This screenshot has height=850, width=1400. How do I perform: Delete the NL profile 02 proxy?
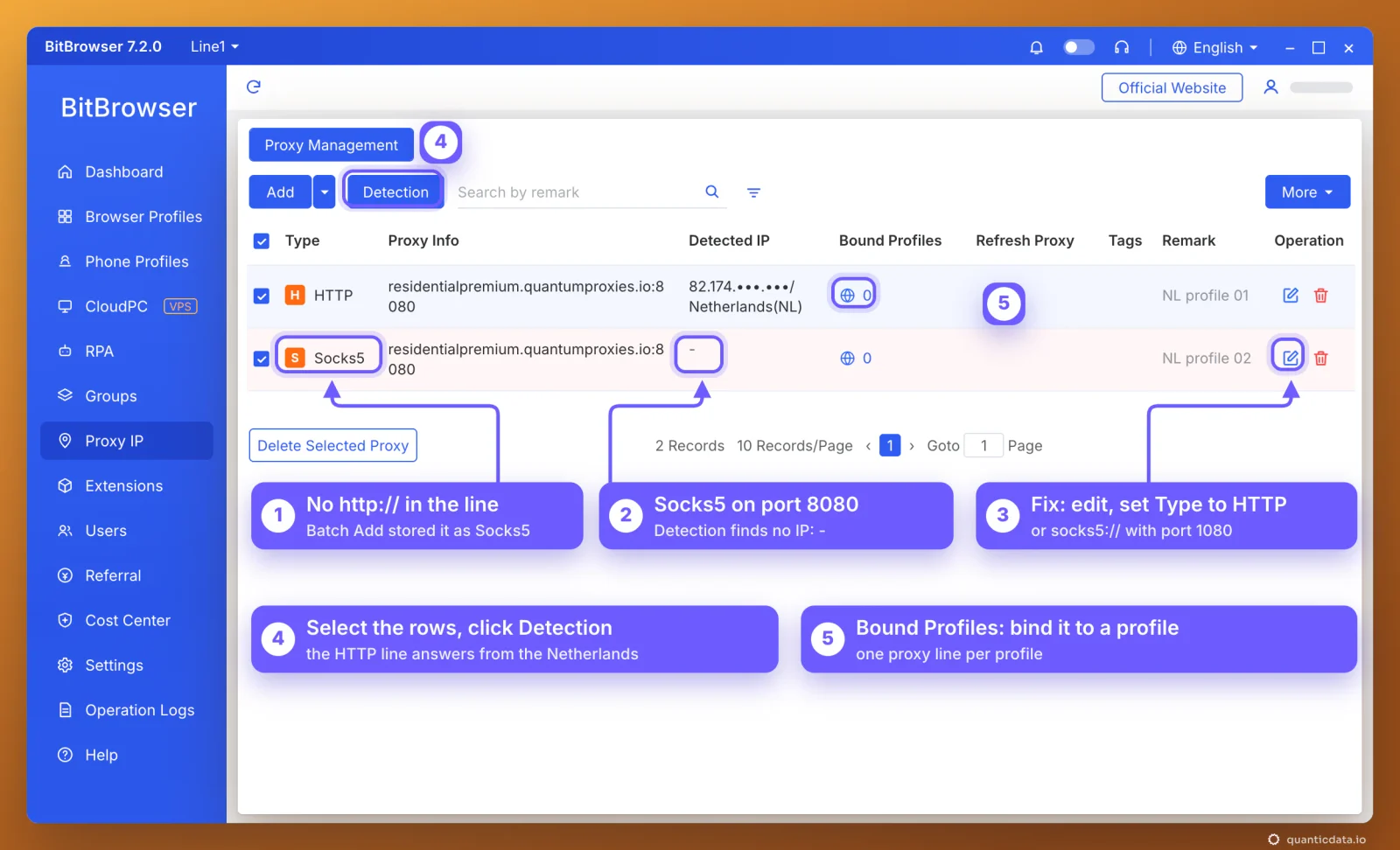click(1321, 358)
